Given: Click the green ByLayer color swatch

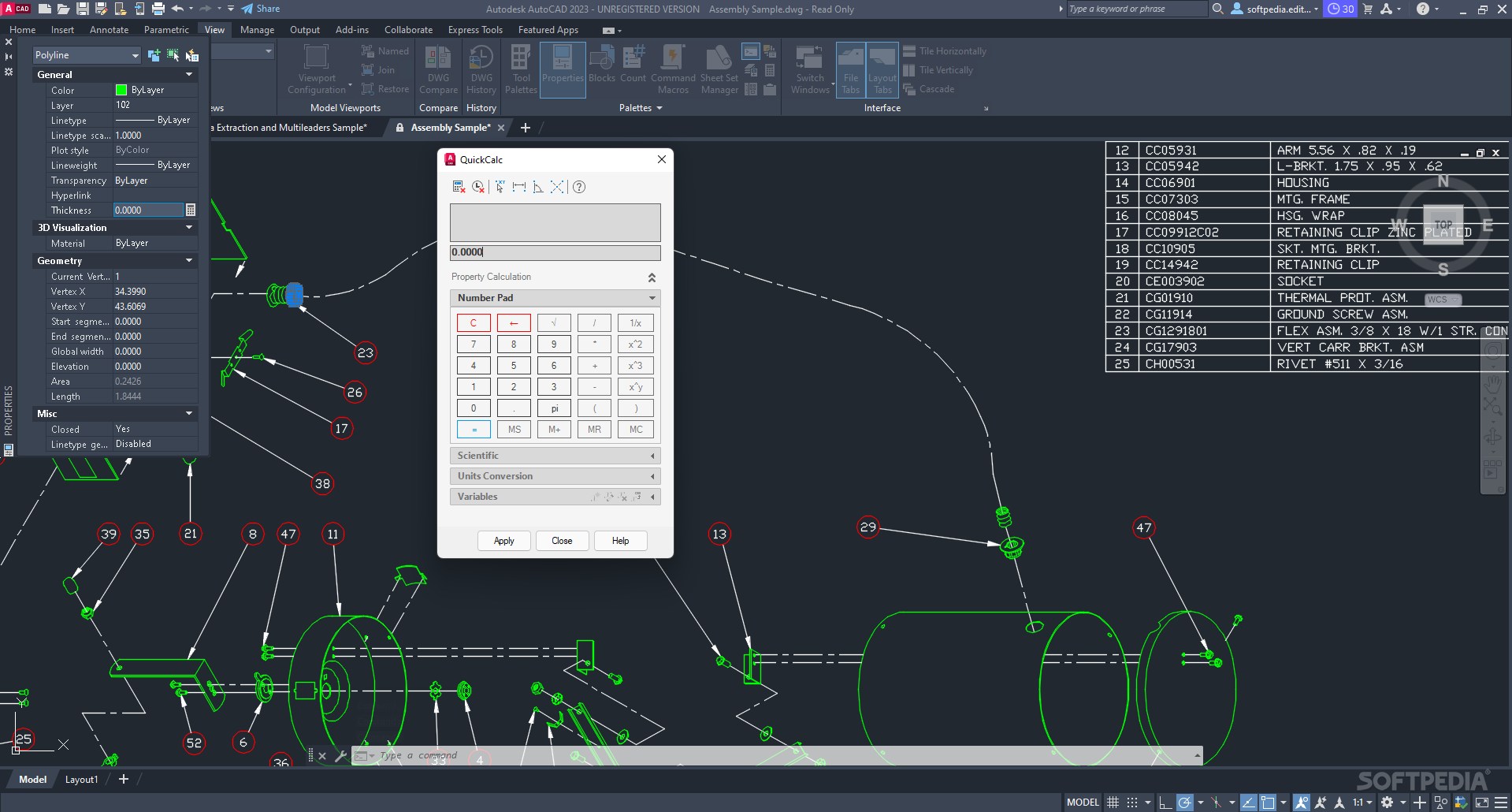Looking at the screenshot, I should click(x=121, y=90).
